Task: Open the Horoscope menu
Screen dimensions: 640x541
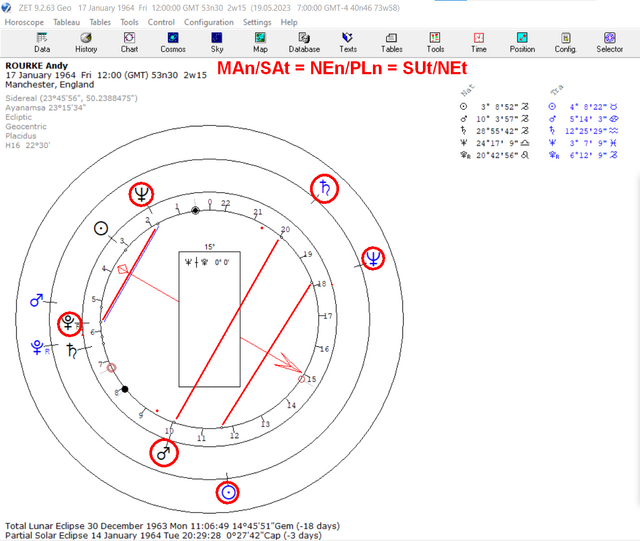Action: 24,22
